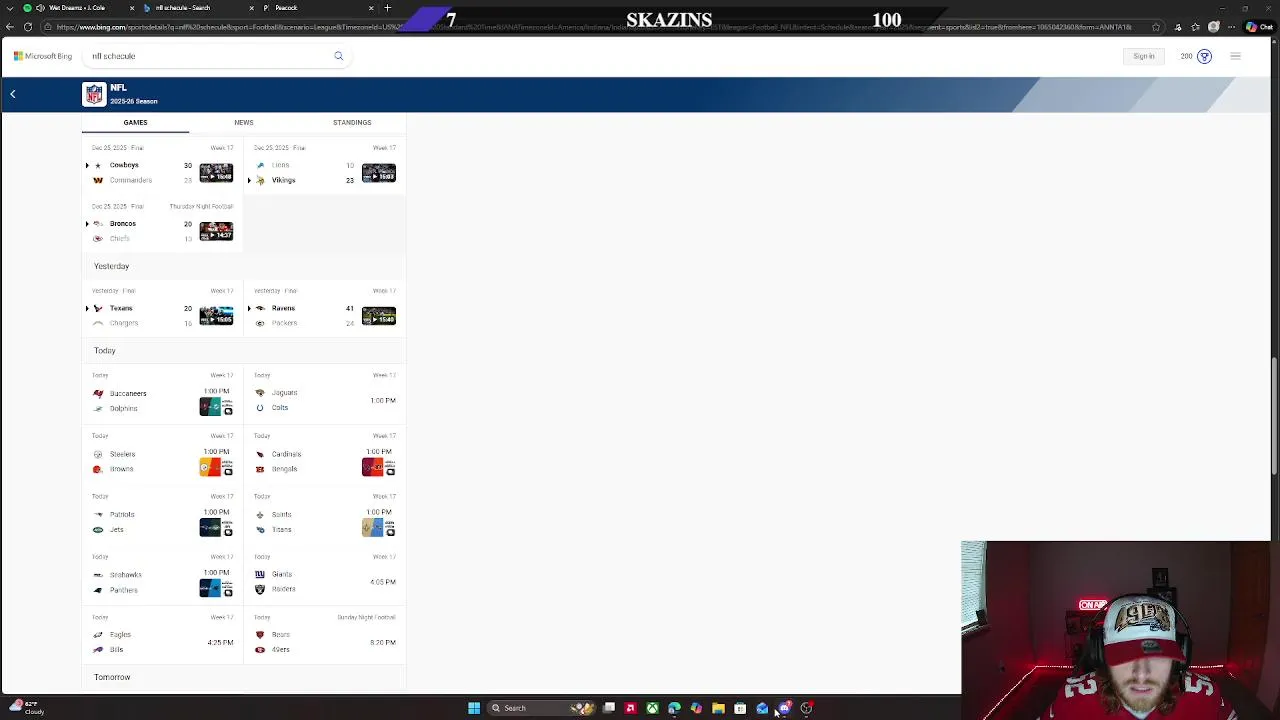Play the Cowboys vs Commanders highlight video
1280x720 pixels.
pos(216,172)
